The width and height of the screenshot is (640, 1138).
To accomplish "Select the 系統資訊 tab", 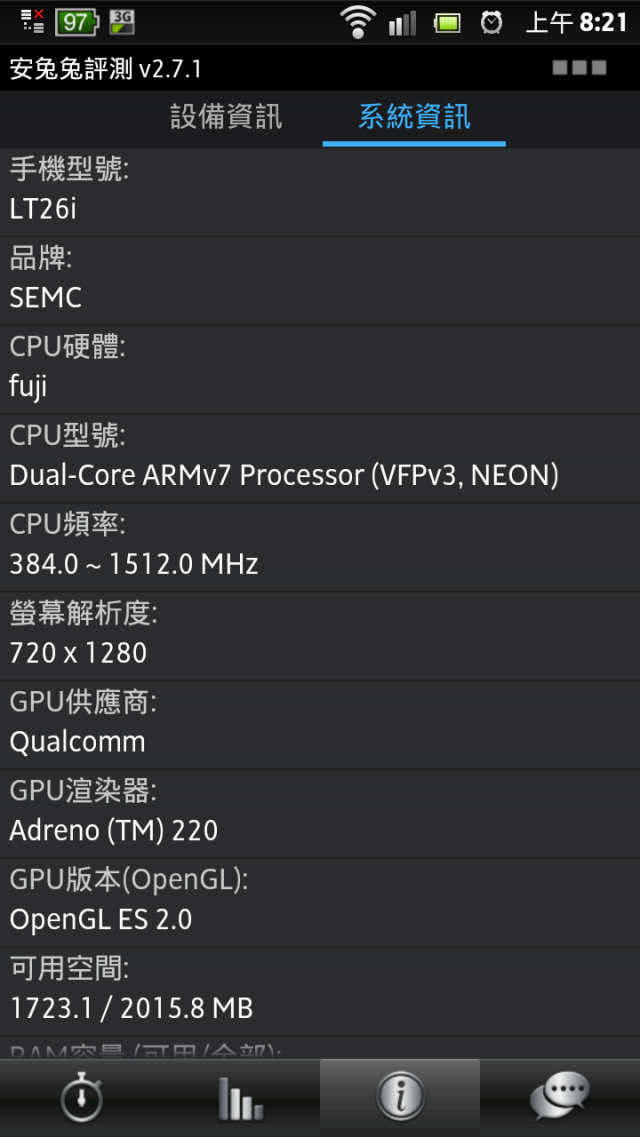I will coord(414,117).
